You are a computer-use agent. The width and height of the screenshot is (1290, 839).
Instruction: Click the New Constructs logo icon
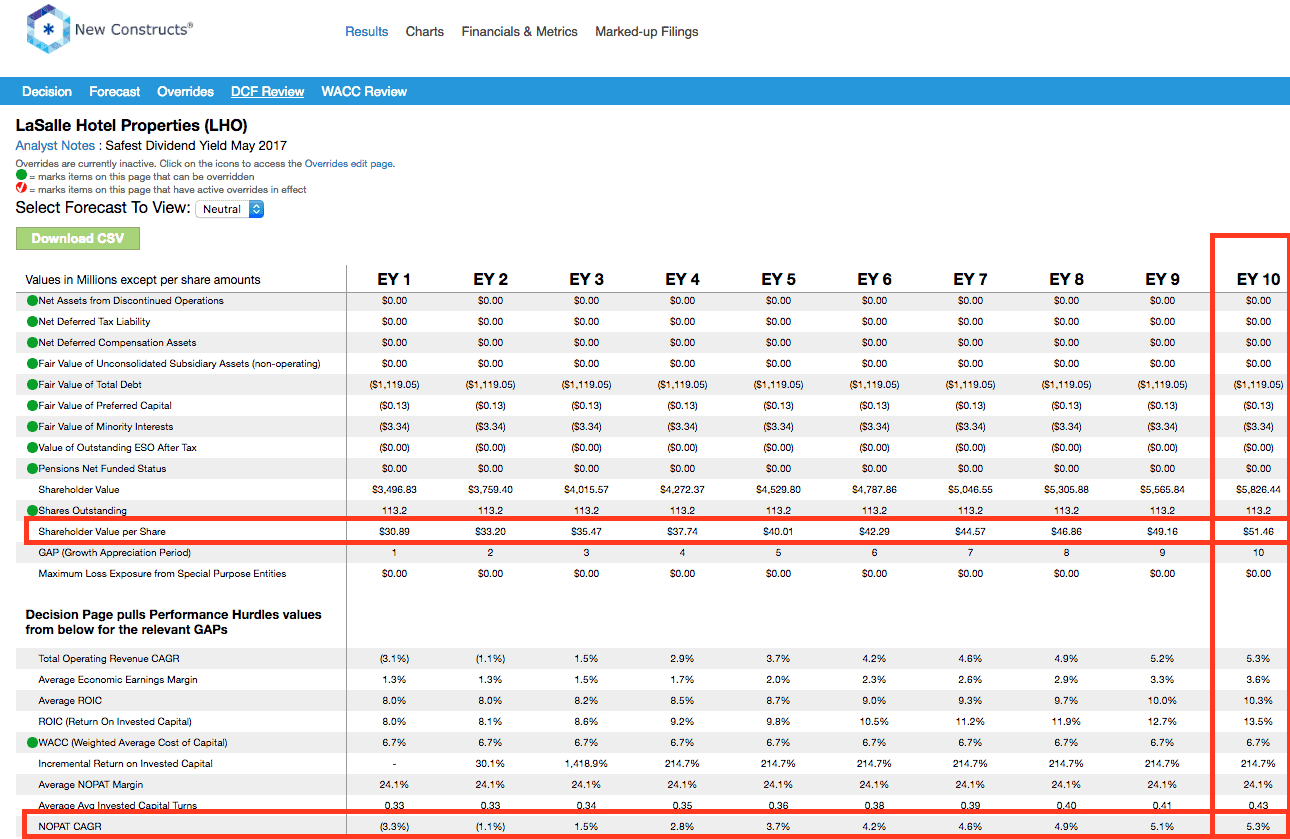coord(47,30)
